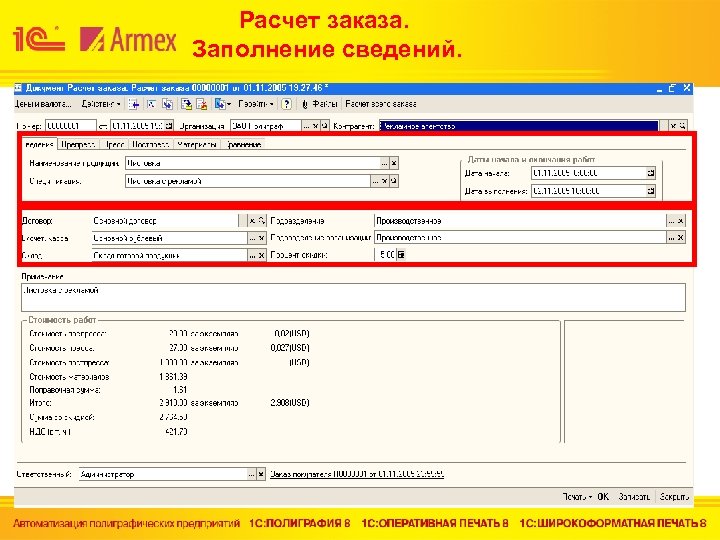Switch to the Препресс tab

(78, 145)
